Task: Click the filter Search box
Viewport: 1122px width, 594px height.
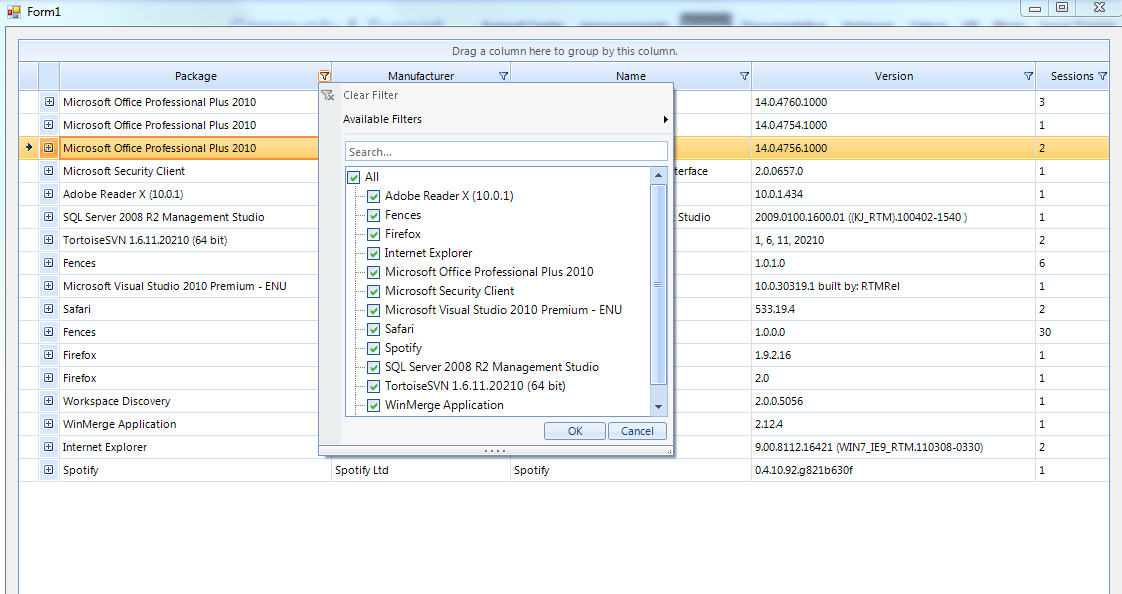Action: (x=506, y=152)
